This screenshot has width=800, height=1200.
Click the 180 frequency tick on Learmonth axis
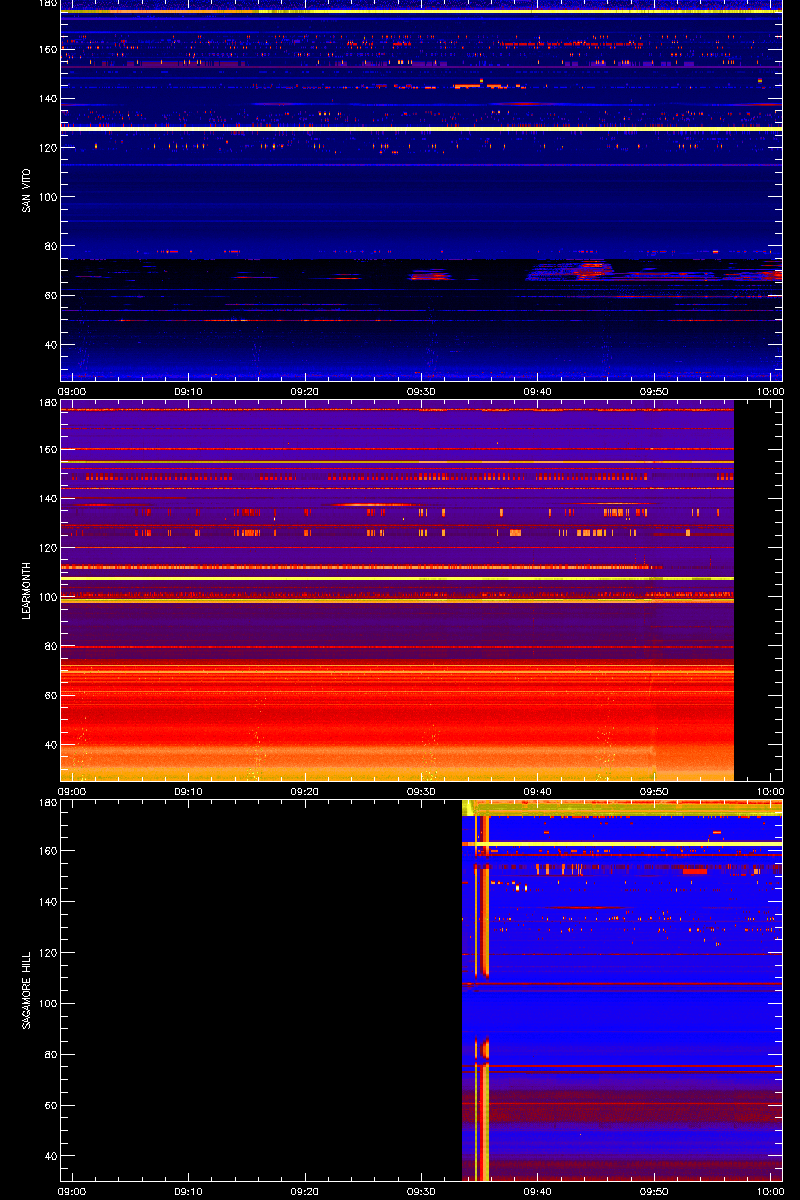pyautogui.click(x=46, y=403)
